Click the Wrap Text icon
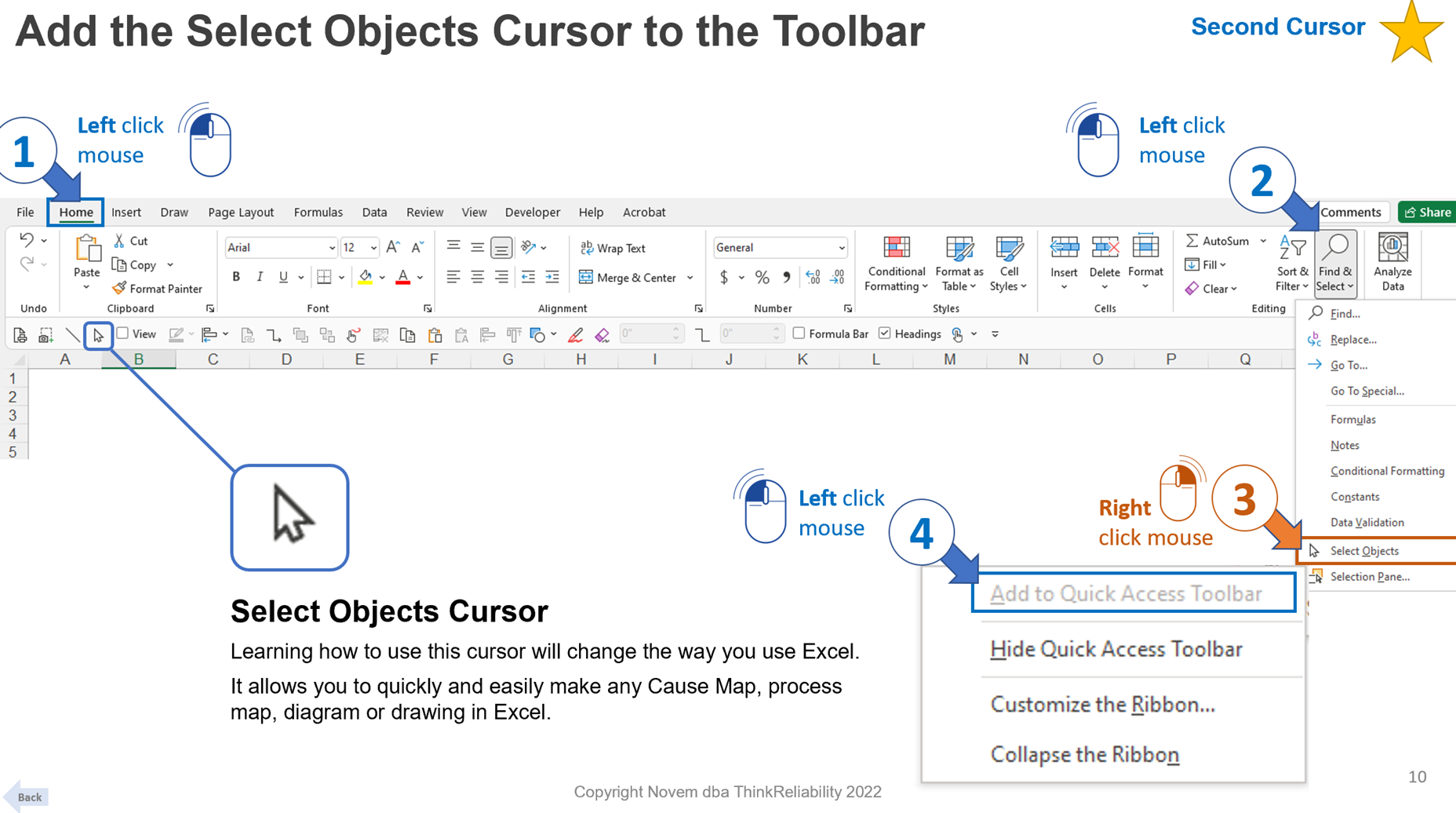The image size is (1456, 813). tap(586, 248)
